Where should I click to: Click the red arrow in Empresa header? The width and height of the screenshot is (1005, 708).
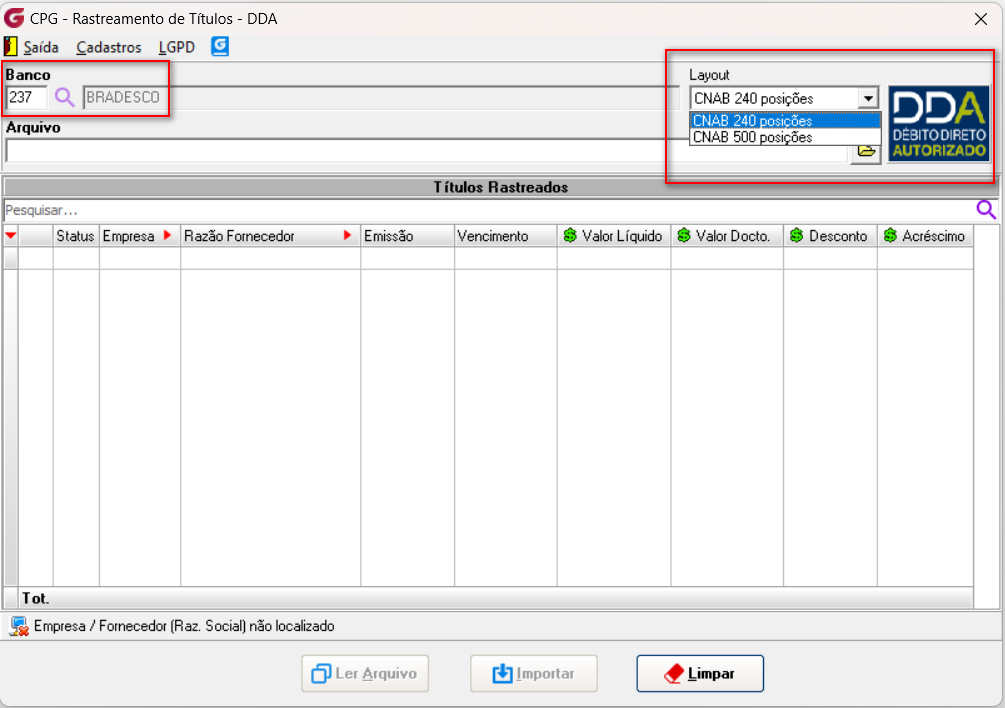click(x=167, y=235)
